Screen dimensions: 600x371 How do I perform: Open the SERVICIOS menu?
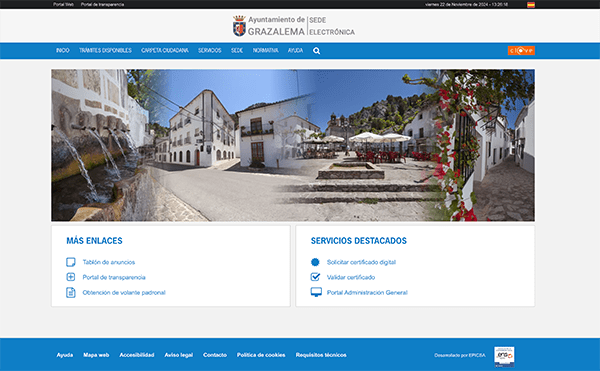coord(210,50)
